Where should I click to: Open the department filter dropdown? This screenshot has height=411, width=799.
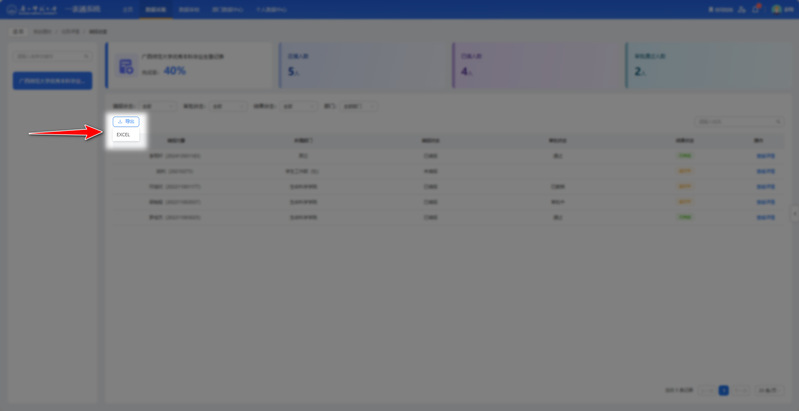coord(358,106)
